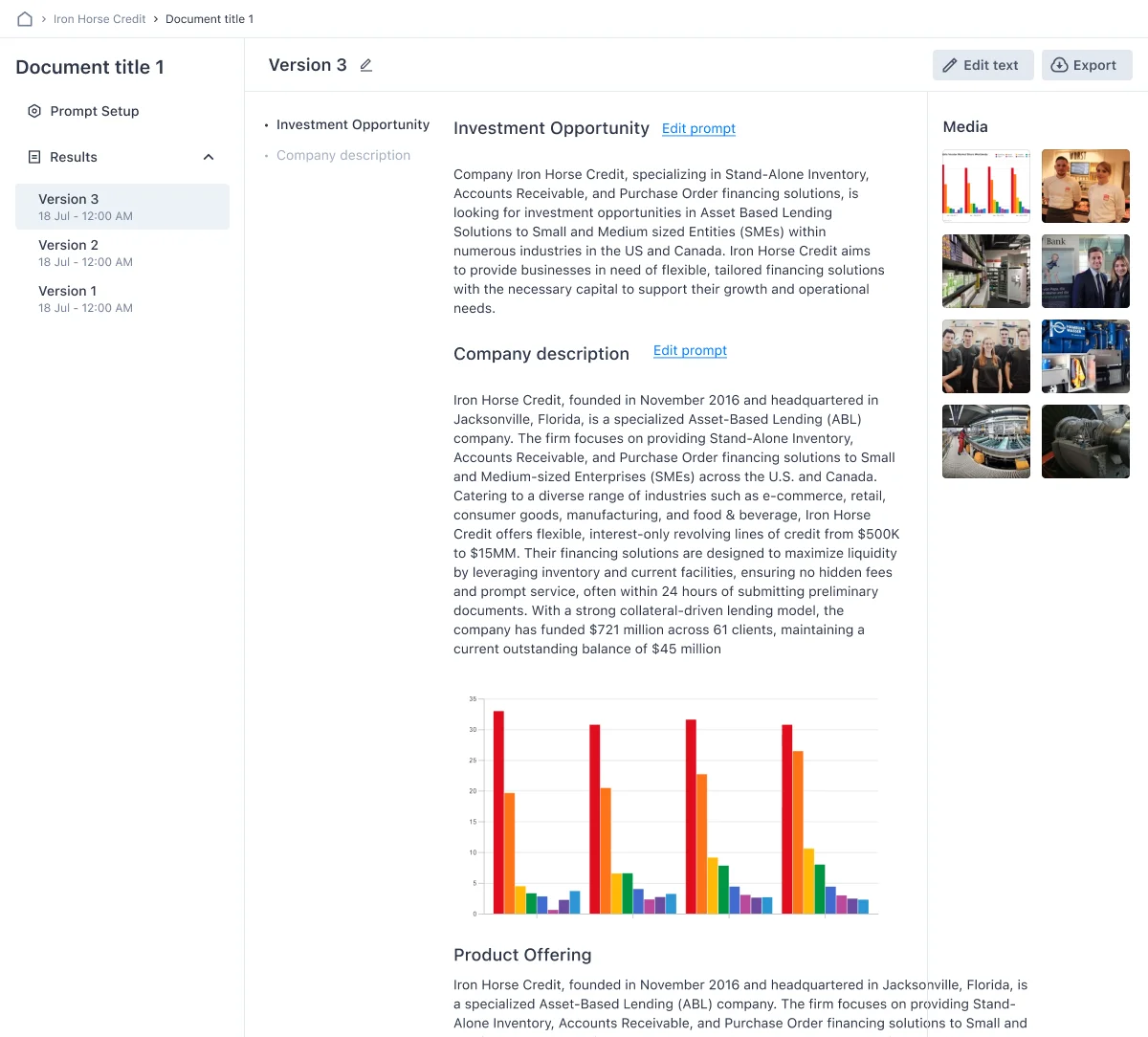
Task: Open the team in black shirts thumbnail
Action: [x=985, y=356]
